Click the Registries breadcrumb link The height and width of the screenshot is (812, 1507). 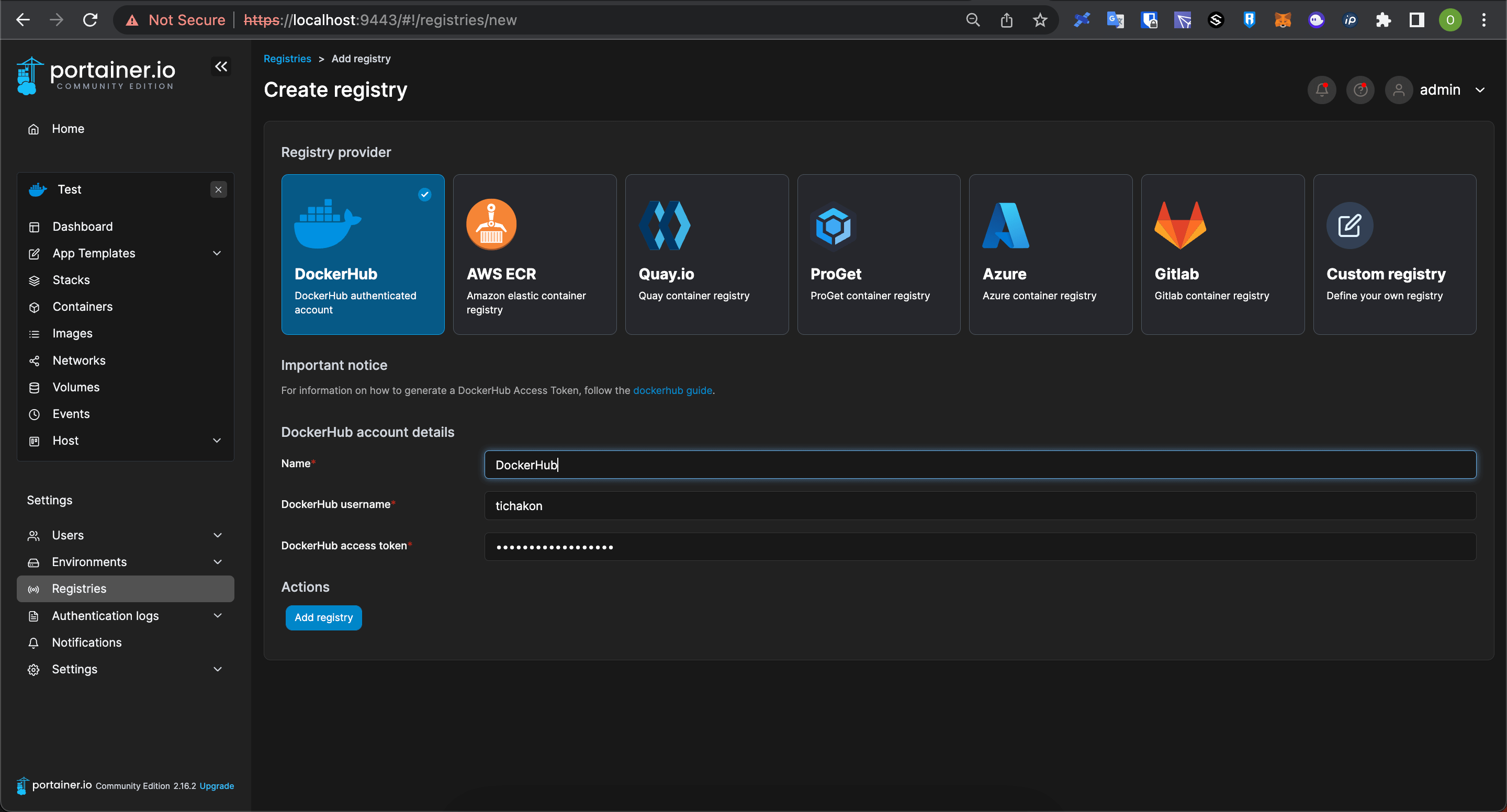287,59
